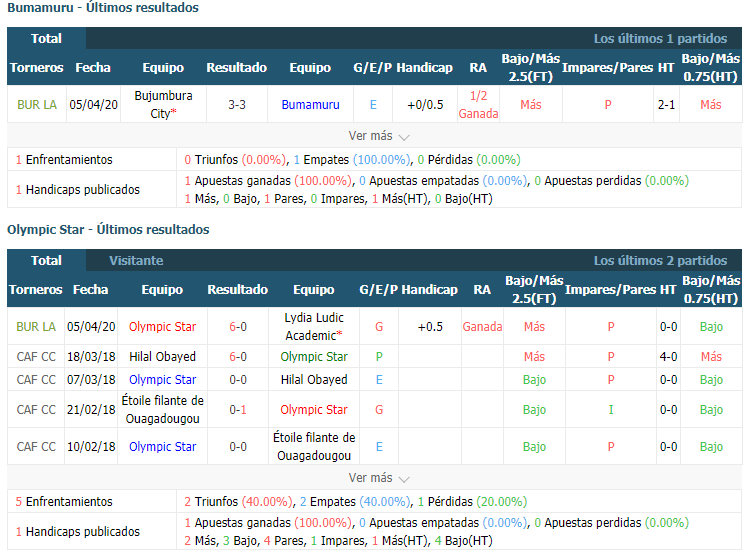Click Bajo/Más 2.5(FT) header in Olympic Star table
This screenshot has width=748, height=553.
(534, 290)
